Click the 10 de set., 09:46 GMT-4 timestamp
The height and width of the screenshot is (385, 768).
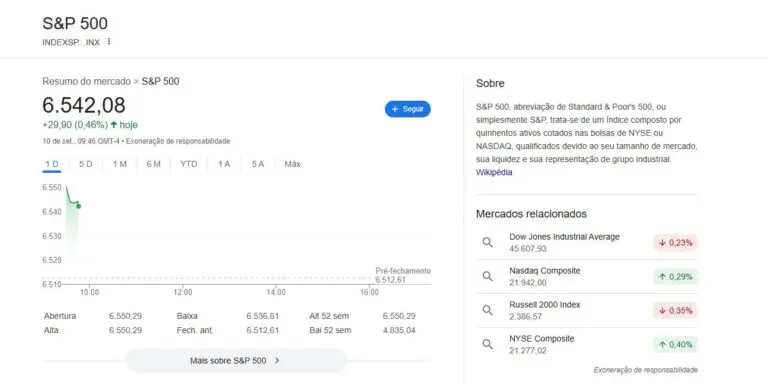[81, 141]
